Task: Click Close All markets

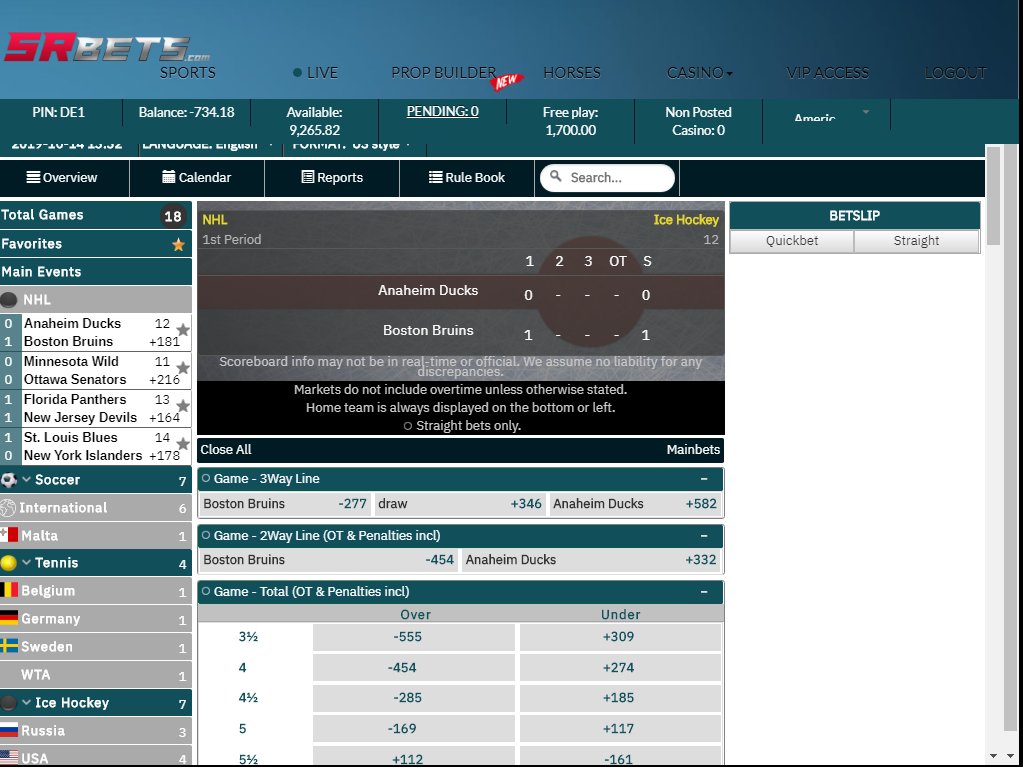Action: click(226, 449)
